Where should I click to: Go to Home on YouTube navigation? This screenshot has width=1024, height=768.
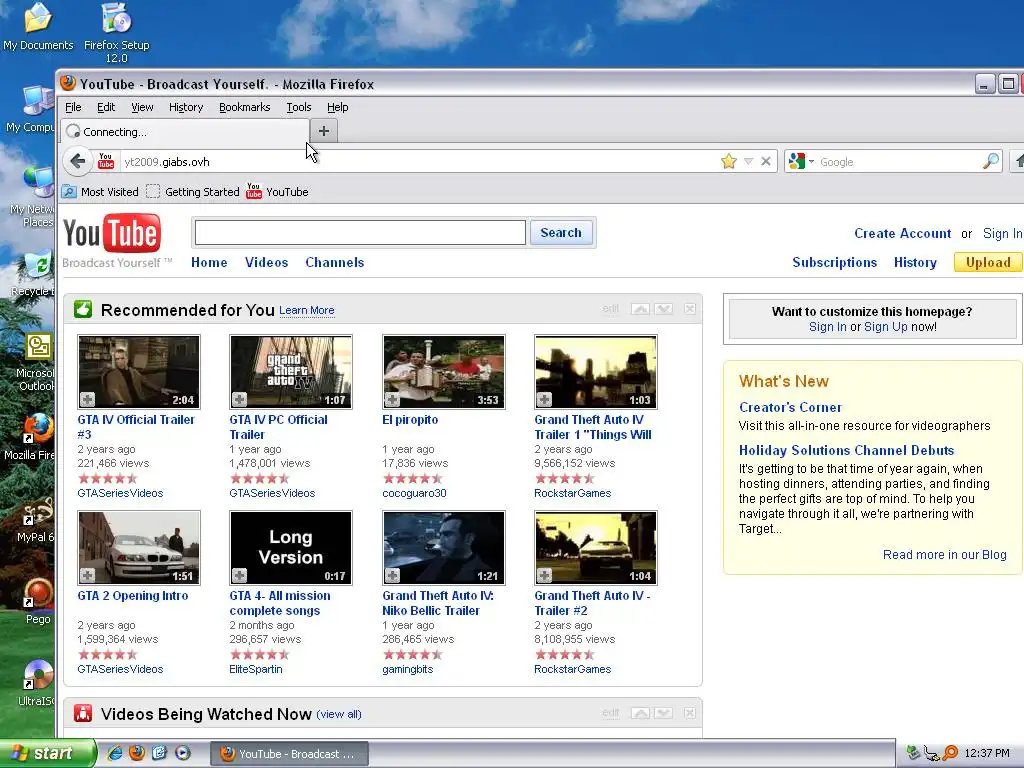(209, 263)
